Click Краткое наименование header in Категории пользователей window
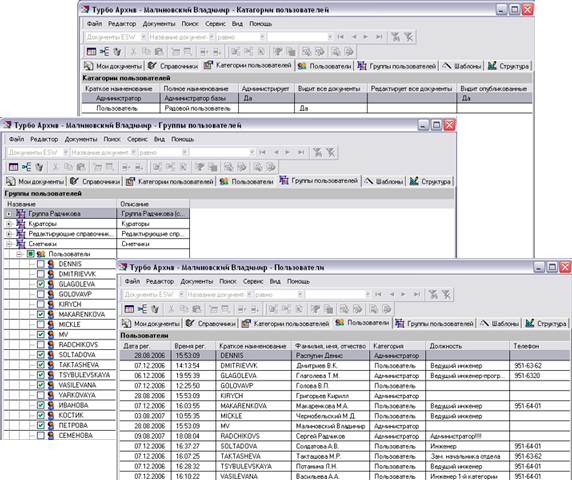This screenshot has width=572, height=480. 121,89
